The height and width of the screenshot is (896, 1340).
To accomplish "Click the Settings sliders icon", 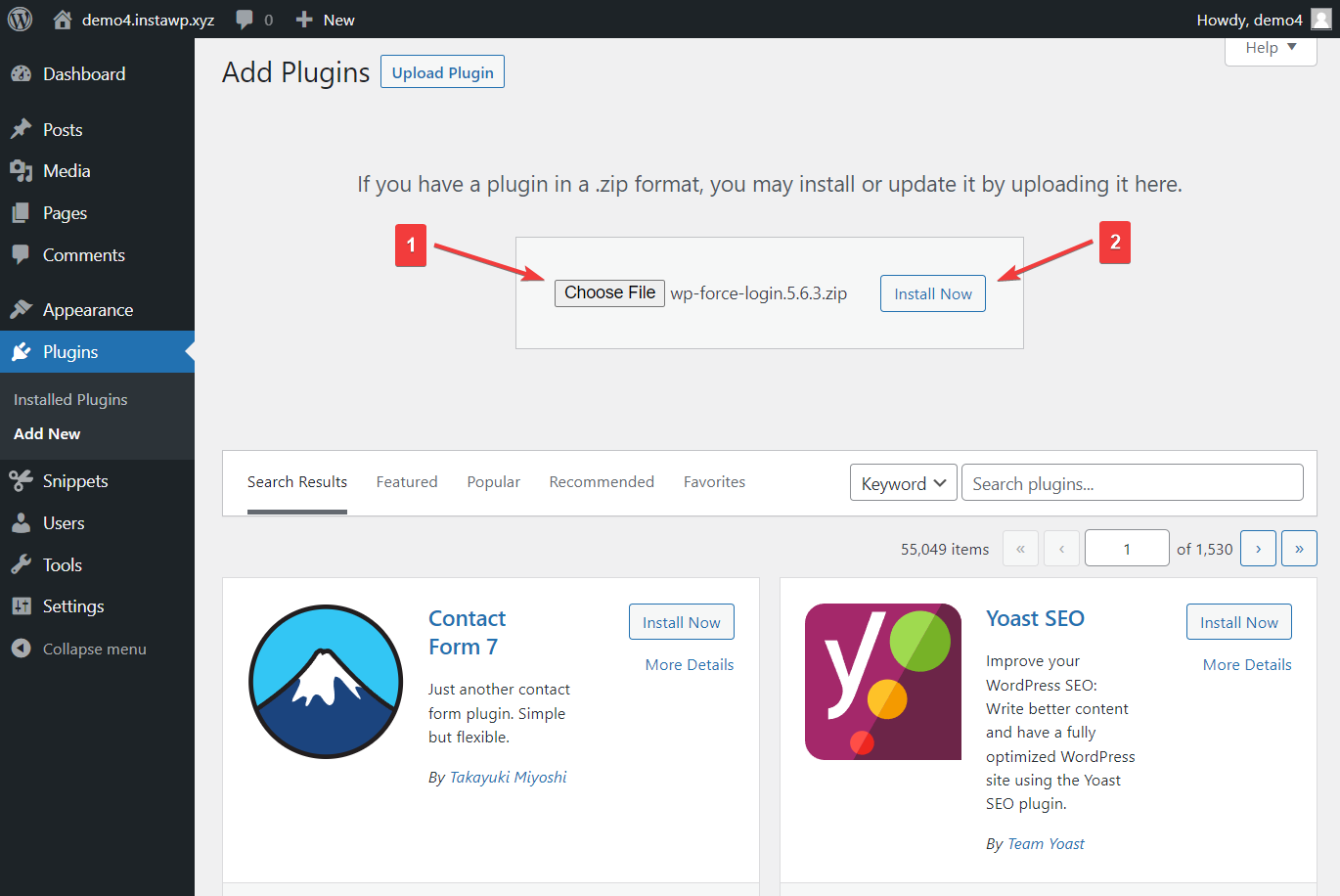I will pos(22,606).
